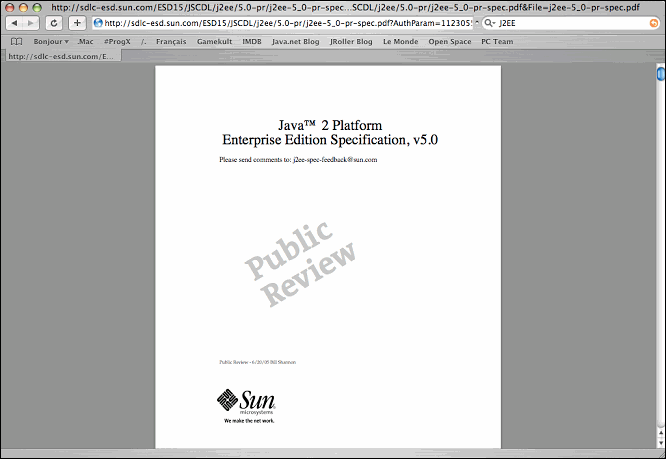The height and width of the screenshot is (459, 666).
Task: Zoom the window with the green button
Action: click(37, 8)
